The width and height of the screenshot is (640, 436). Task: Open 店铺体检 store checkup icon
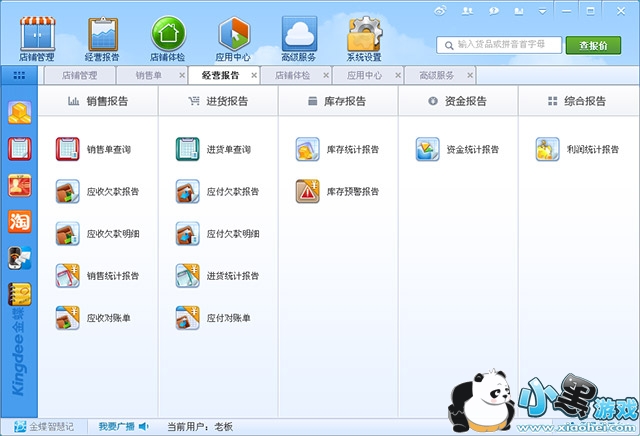[x=168, y=39]
